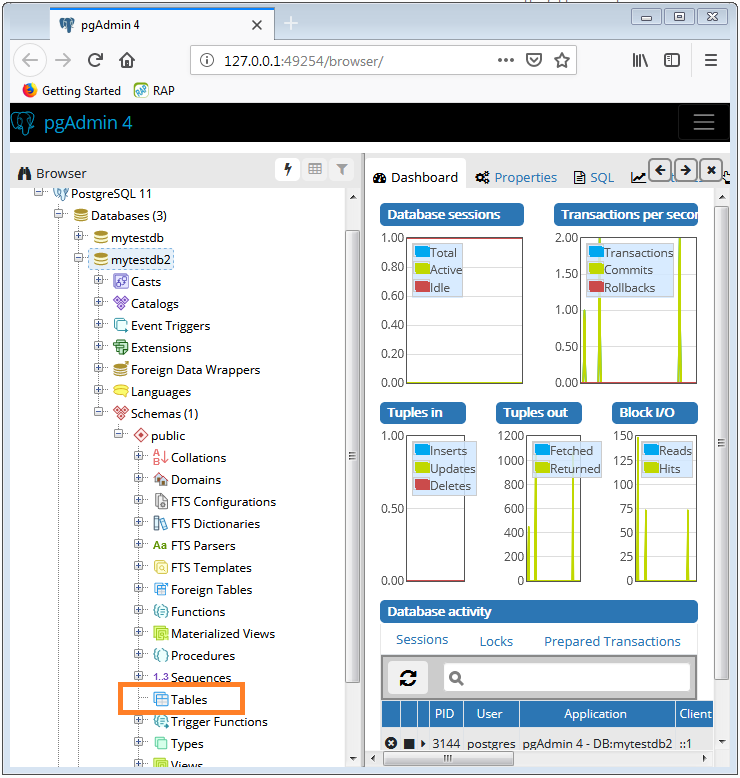Screen dimensions: 740x778
Task: Click the Filtered Rows funnel icon
Action: [342, 170]
